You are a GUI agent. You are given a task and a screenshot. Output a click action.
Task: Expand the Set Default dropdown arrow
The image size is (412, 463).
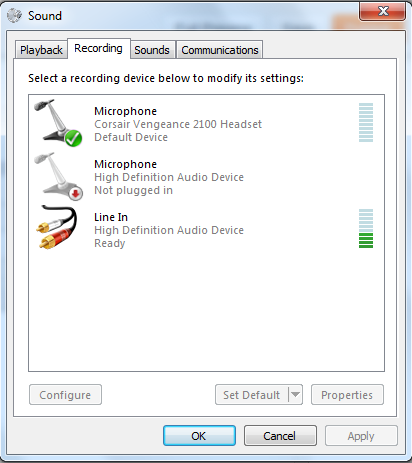pos(295,395)
